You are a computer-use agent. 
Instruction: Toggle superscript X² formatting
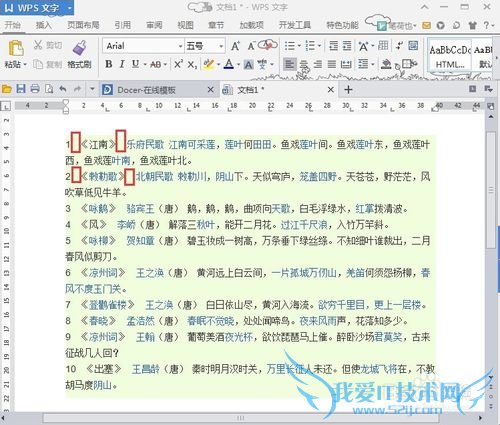pyautogui.click(x=178, y=64)
